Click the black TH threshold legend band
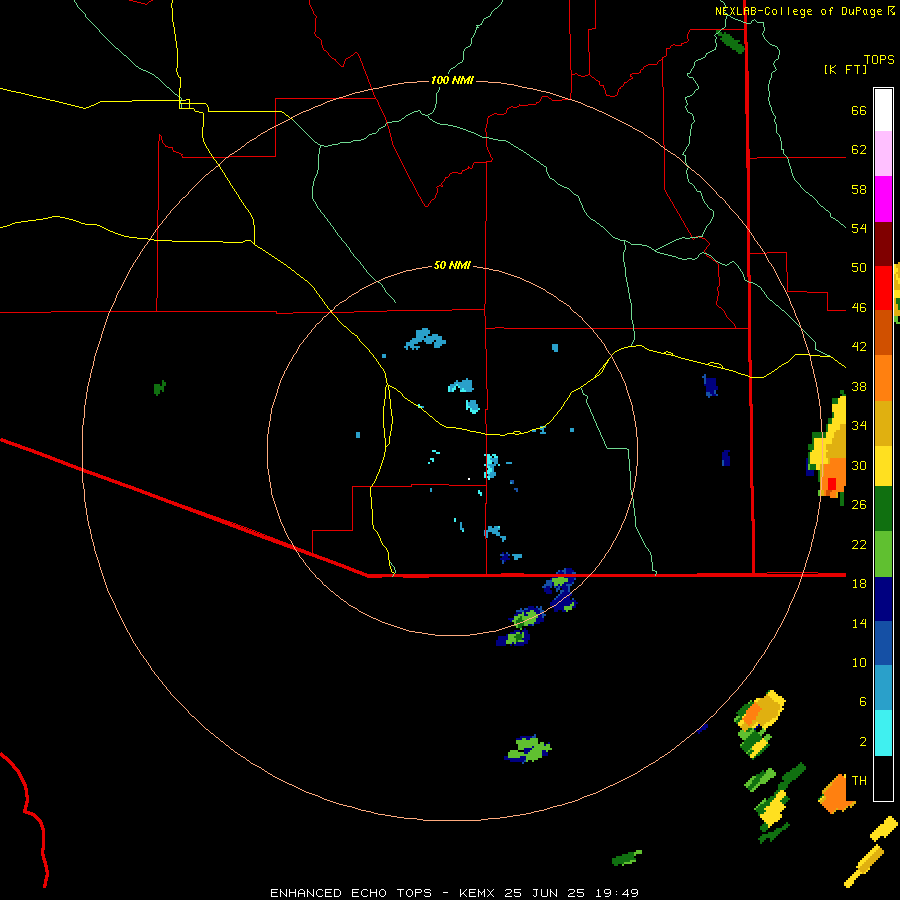900x900 pixels. 883,778
